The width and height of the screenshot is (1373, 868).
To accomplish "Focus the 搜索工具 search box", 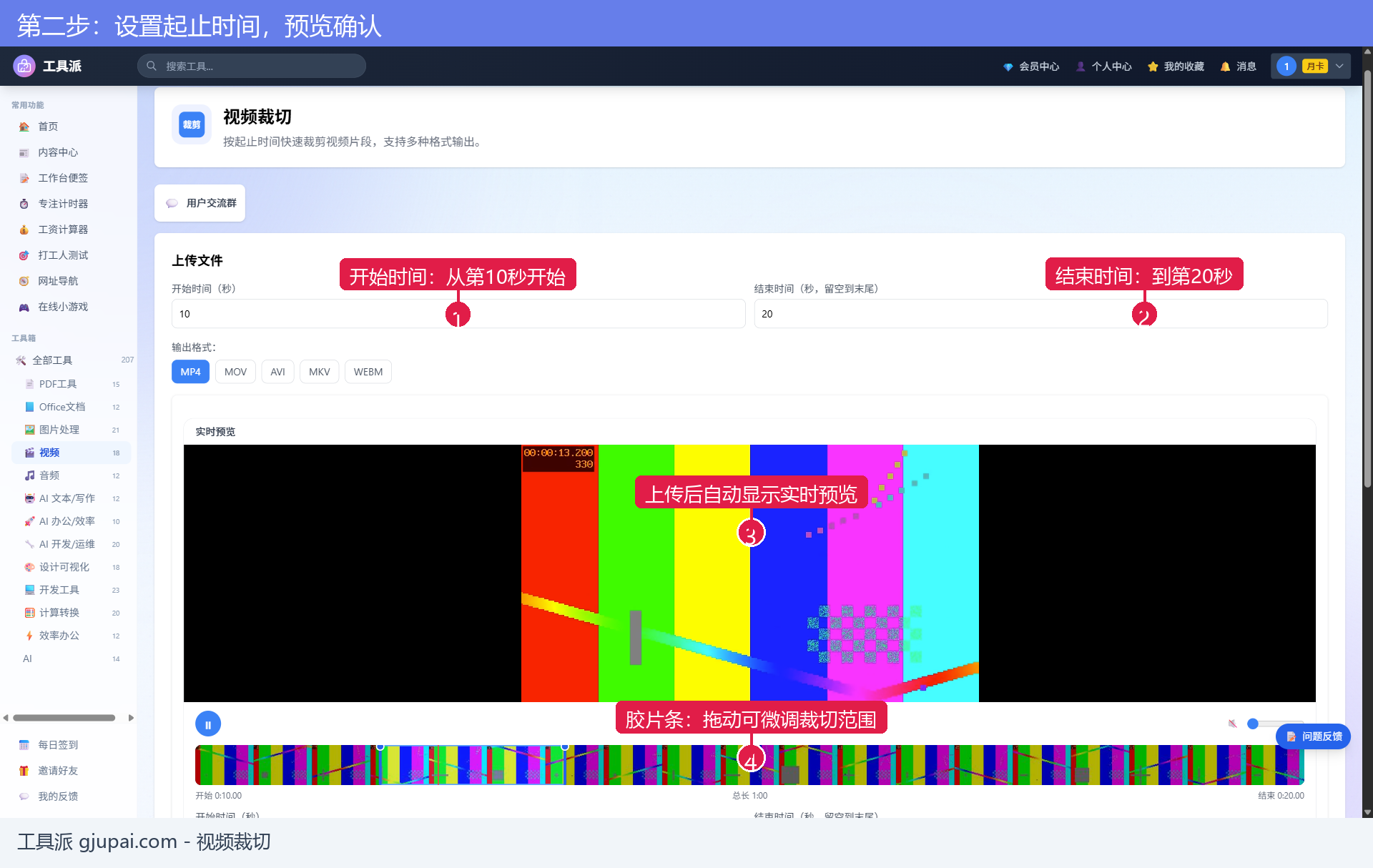I will coord(252,66).
